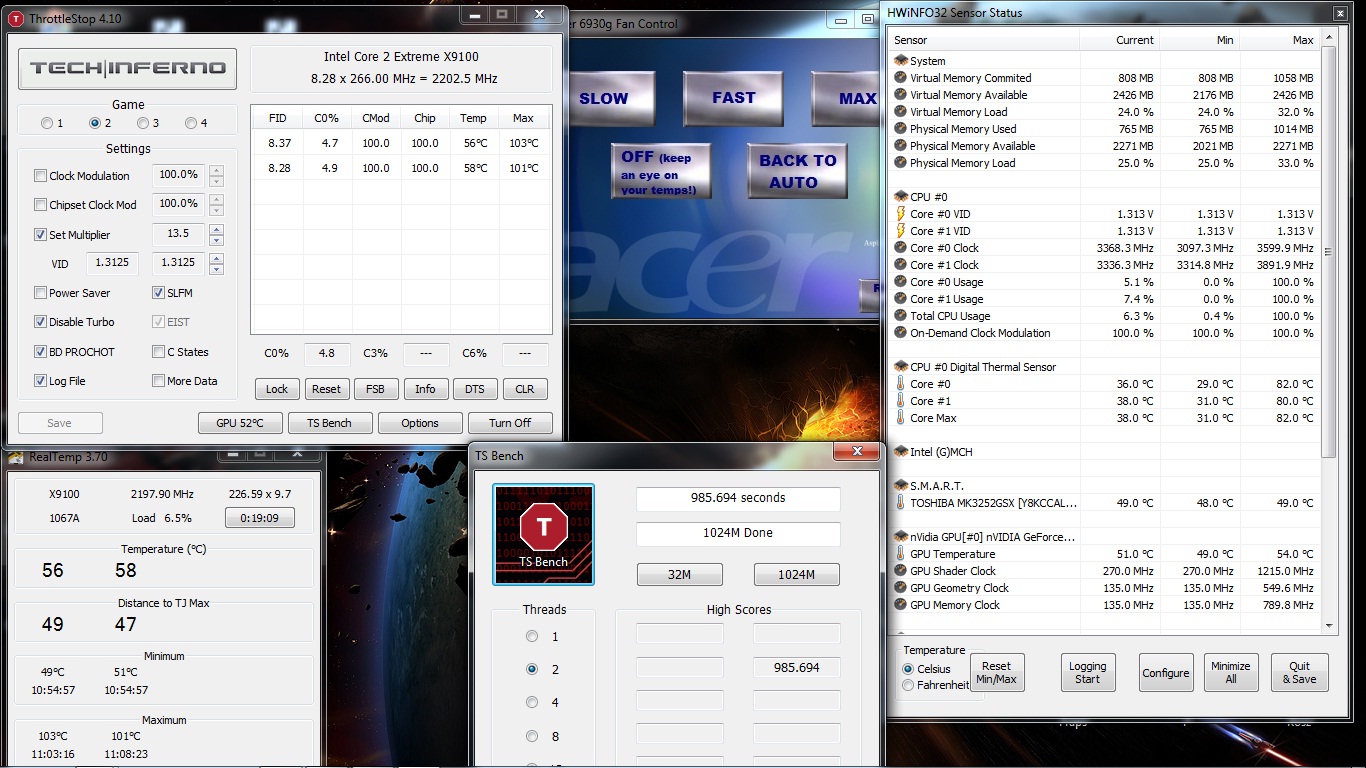
Task: Enable Chipset Clock Mod checkbox
Action: click(41, 205)
